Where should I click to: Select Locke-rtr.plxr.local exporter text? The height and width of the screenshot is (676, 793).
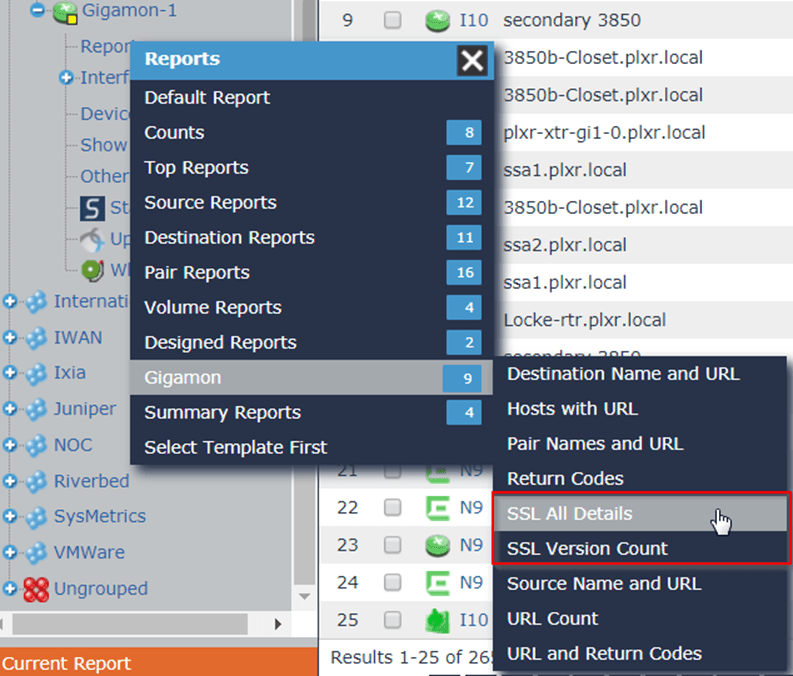pos(585,320)
